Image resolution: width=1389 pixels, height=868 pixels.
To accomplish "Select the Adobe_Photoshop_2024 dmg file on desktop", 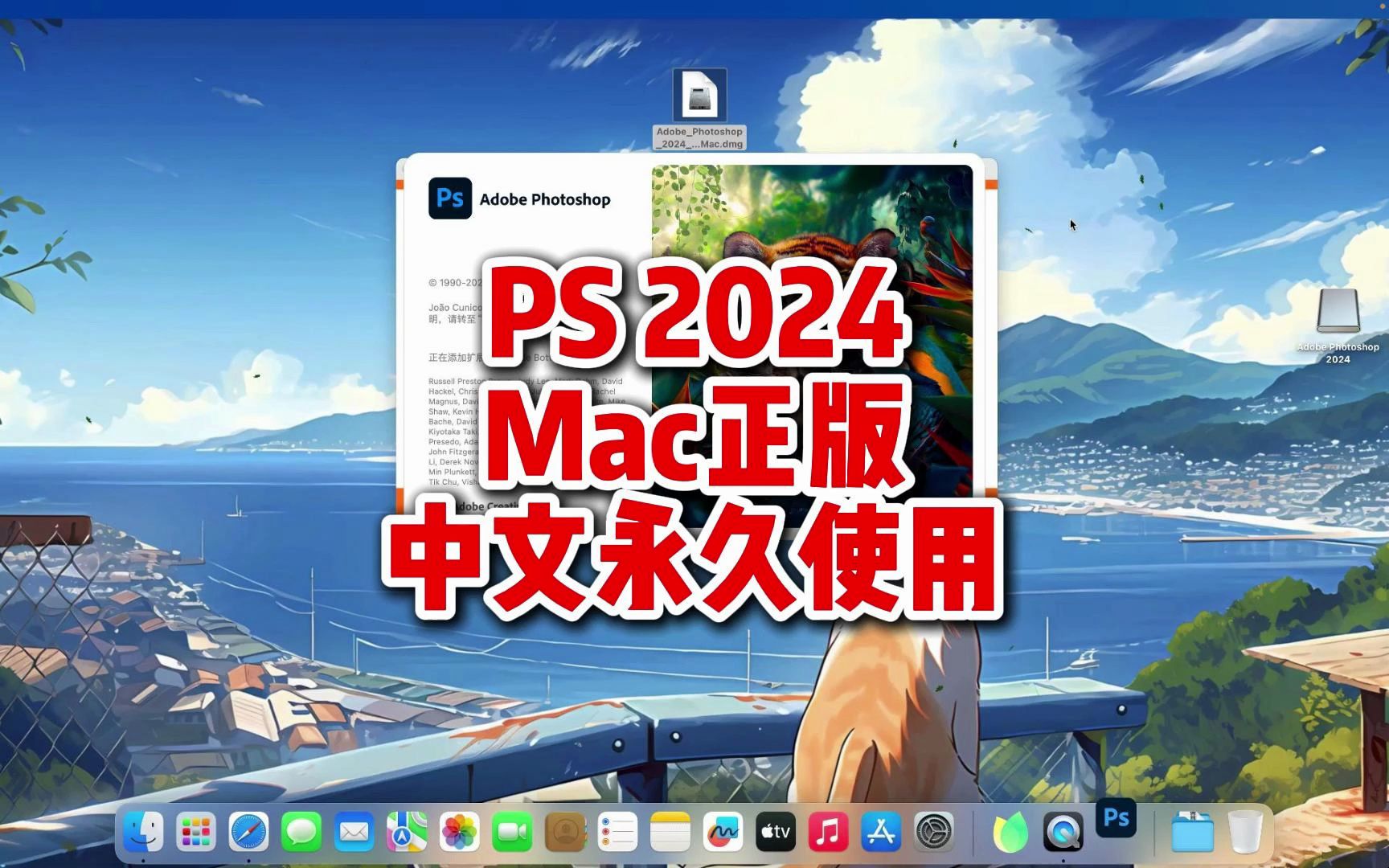I will [699, 96].
